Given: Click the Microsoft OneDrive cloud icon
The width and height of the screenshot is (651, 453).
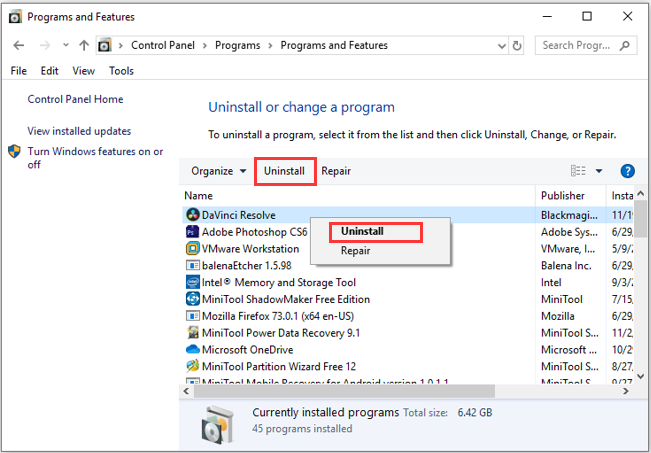Looking at the screenshot, I should coord(192,350).
